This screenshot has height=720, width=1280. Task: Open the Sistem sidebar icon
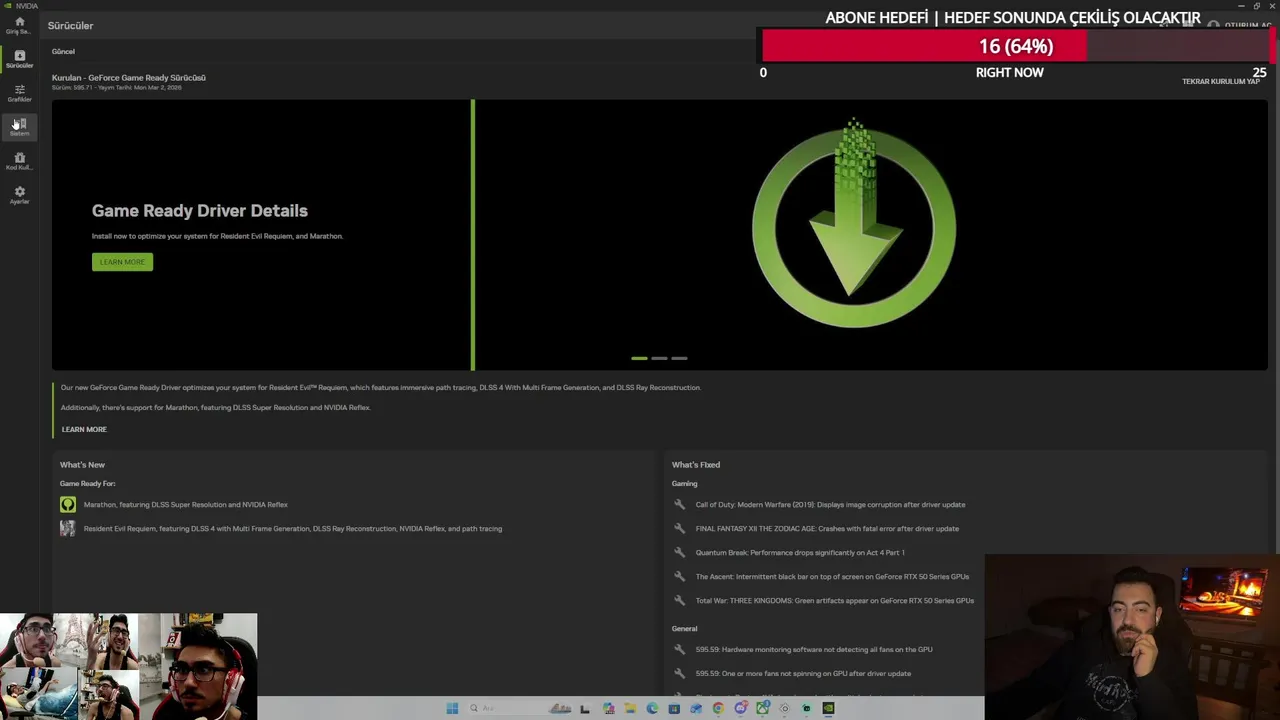[x=19, y=127]
